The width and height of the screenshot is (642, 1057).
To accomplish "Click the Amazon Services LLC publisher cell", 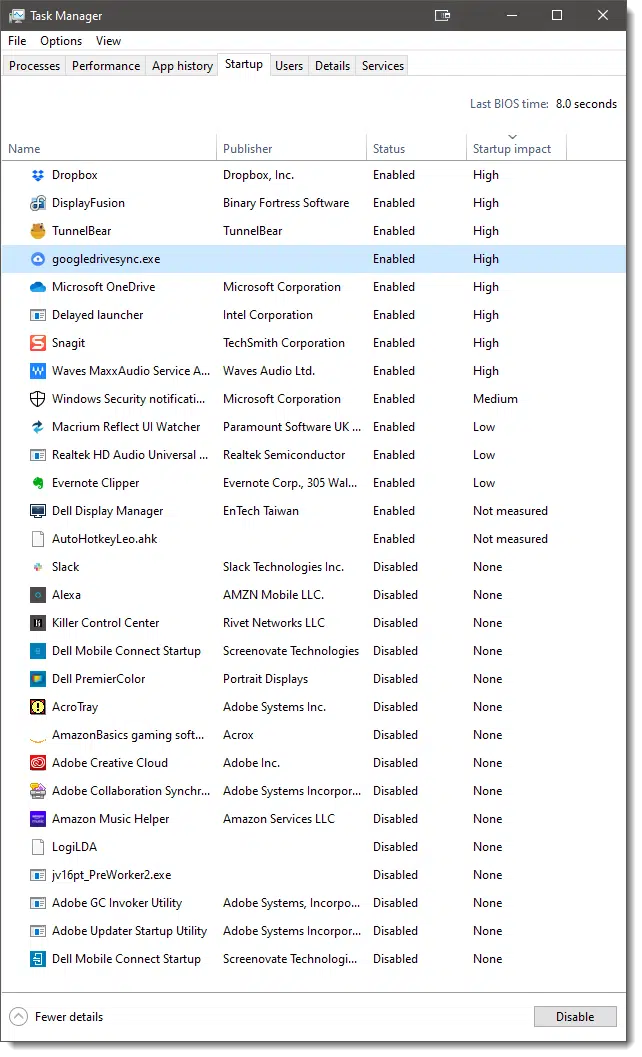I will coord(279,819).
